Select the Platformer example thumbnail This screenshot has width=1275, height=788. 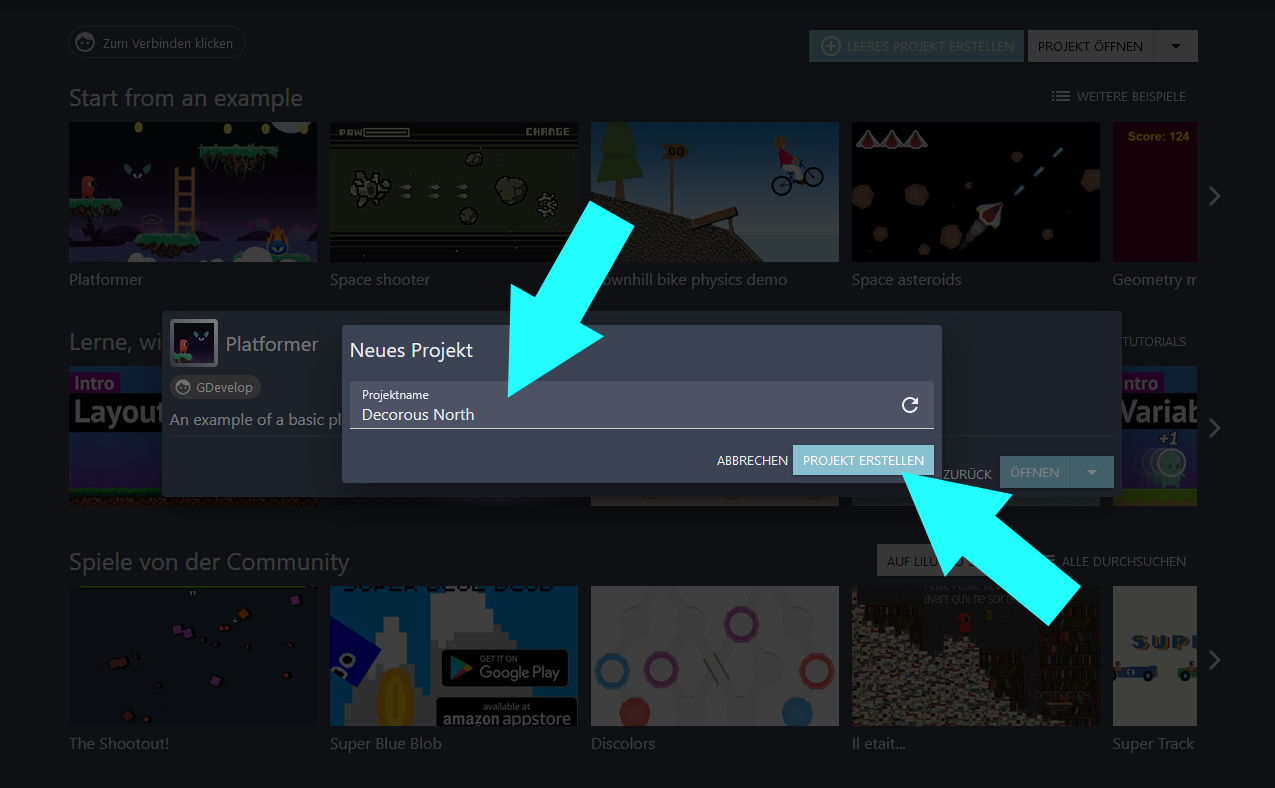[193, 192]
